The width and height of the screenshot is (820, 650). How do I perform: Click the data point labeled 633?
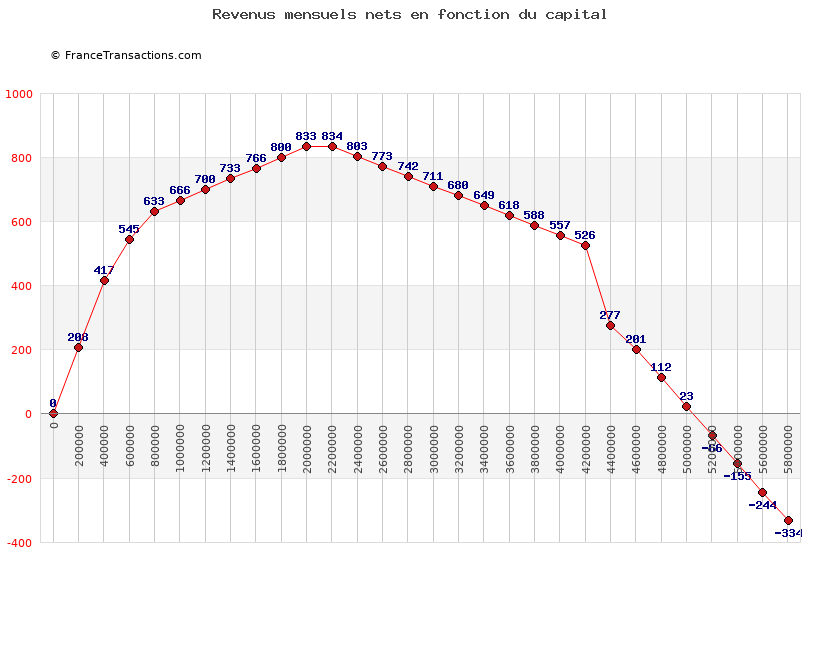click(154, 211)
